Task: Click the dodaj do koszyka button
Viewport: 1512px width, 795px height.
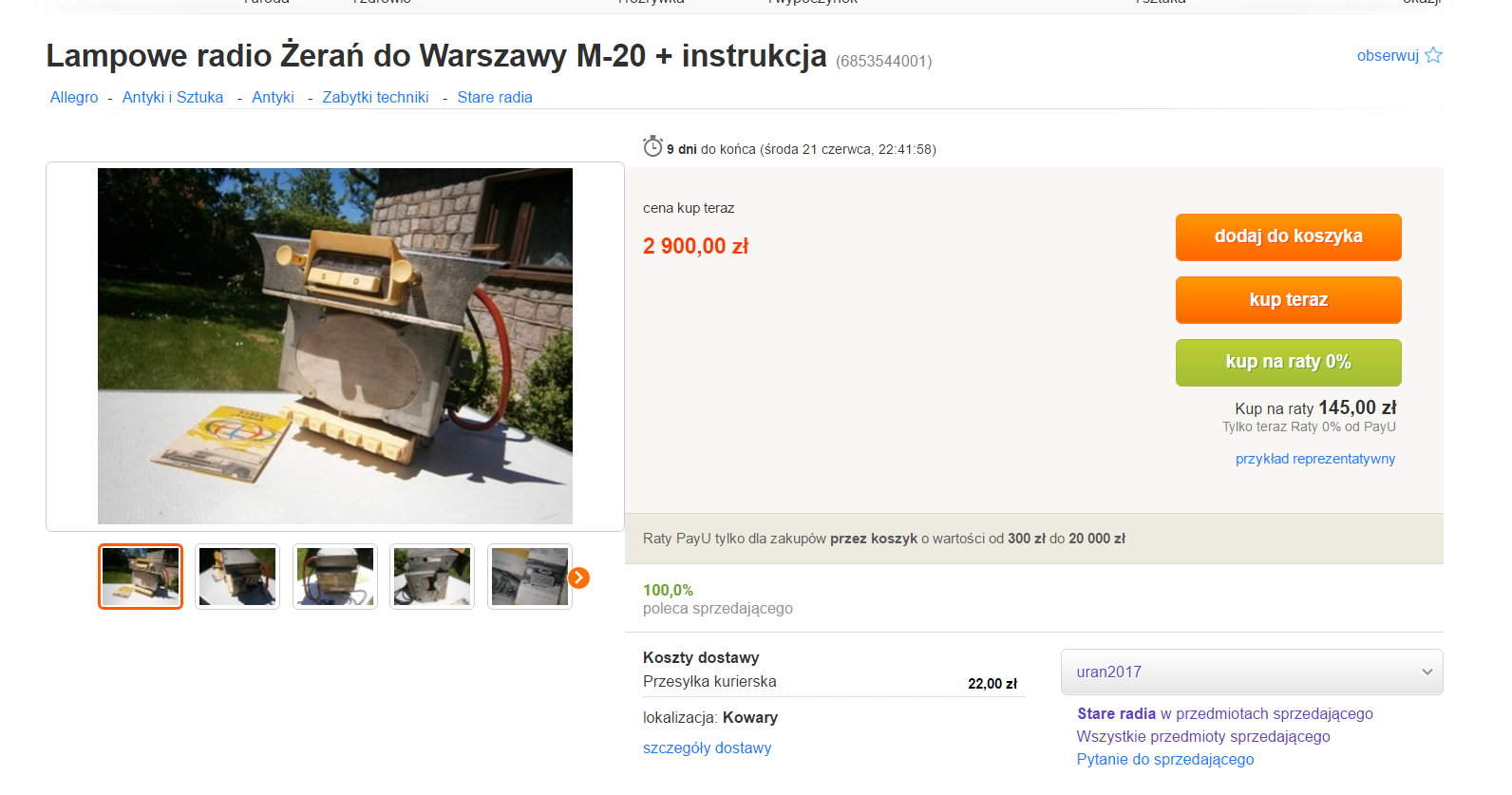Action: (1288, 237)
